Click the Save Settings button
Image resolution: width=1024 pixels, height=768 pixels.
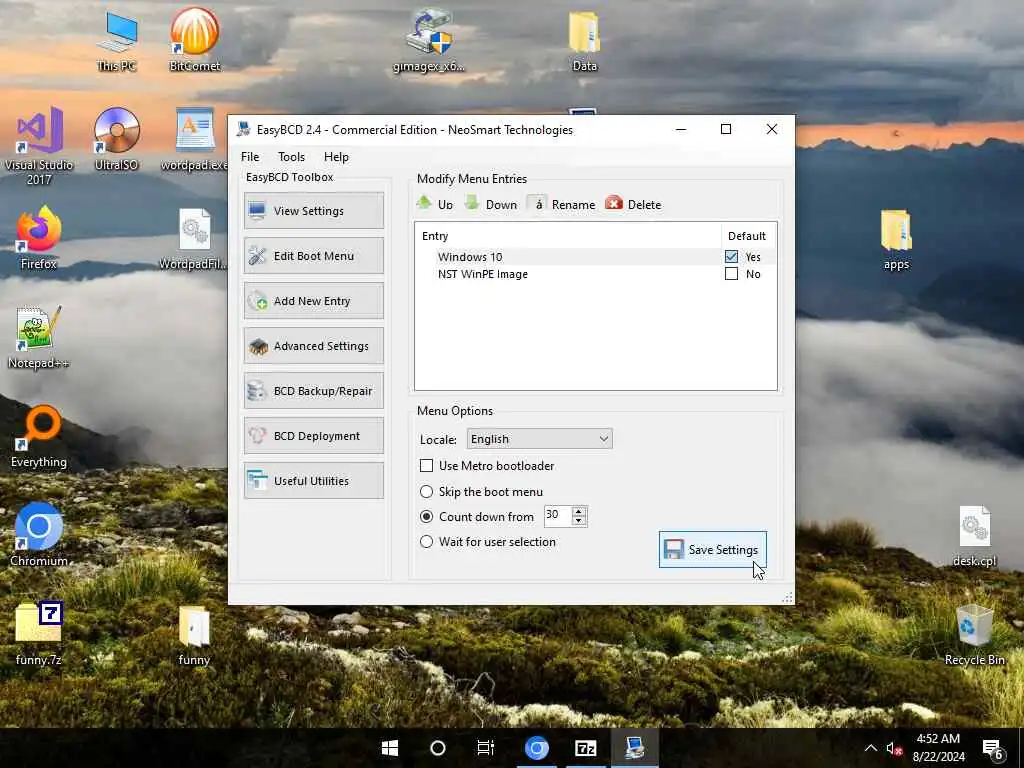point(712,550)
